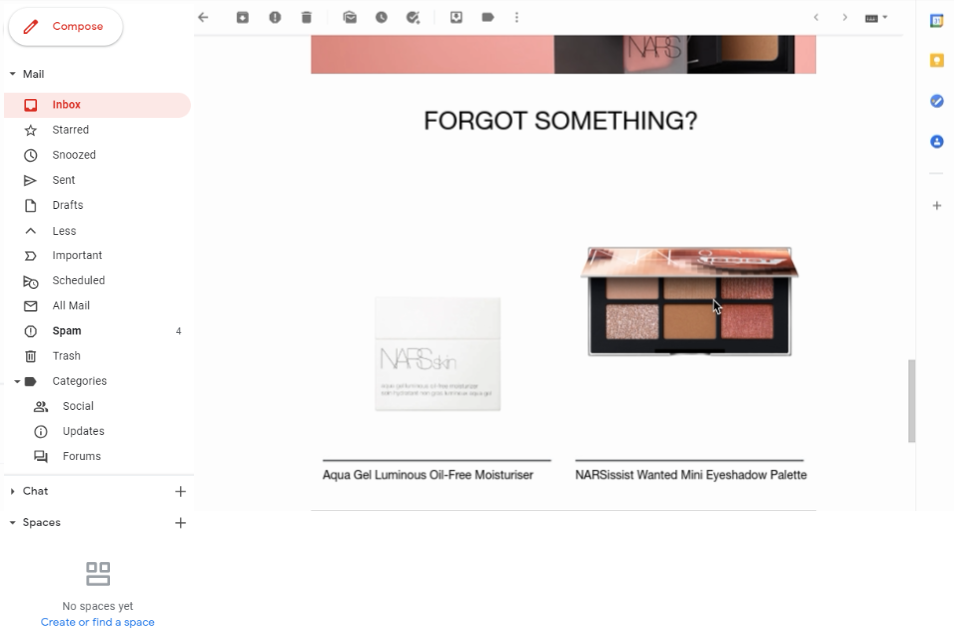Open the More options three-dot menu
The width and height of the screenshot is (954, 640).
(517, 18)
